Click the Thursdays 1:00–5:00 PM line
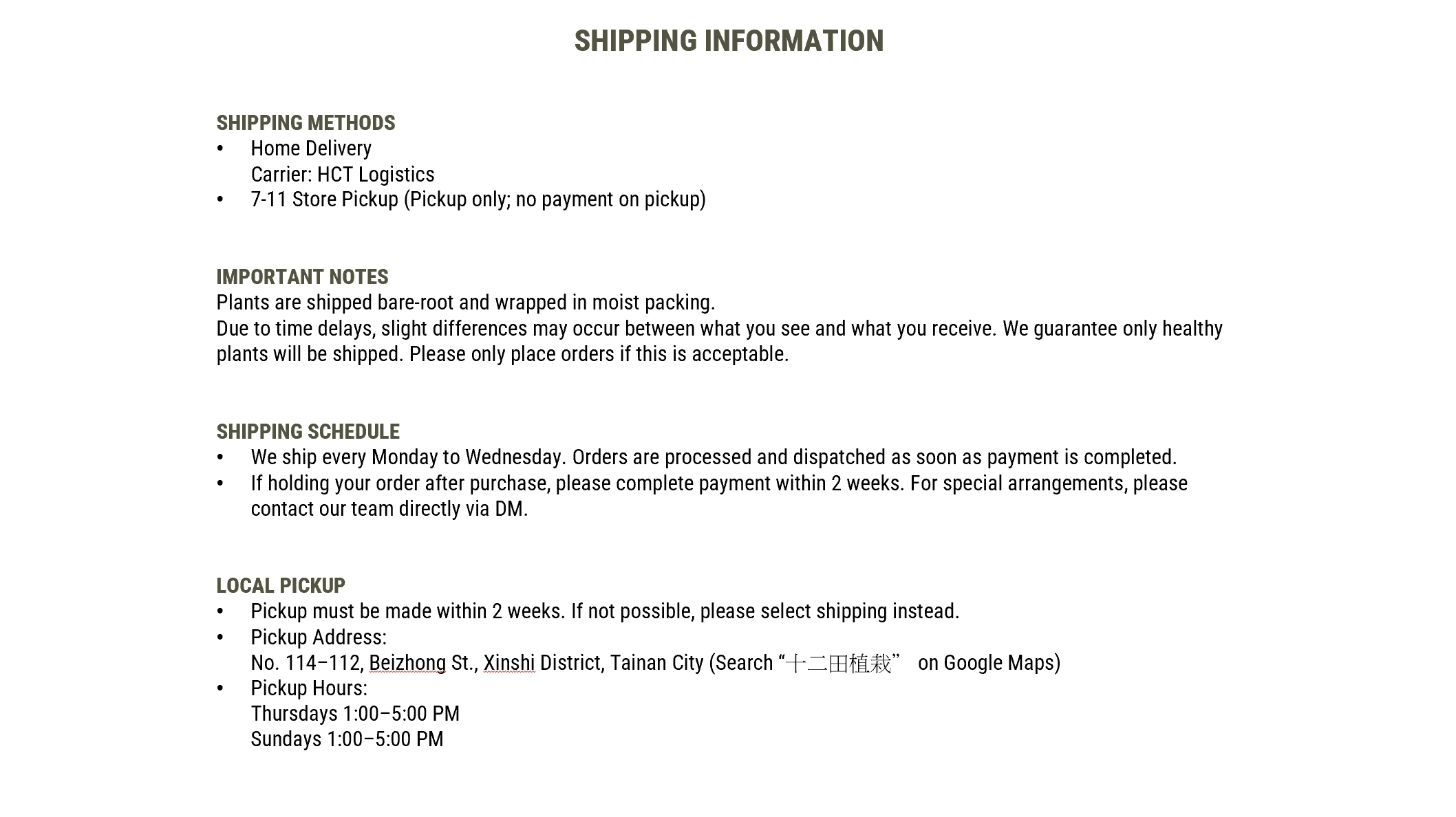This screenshot has width=1456, height=817. click(x=355, y=714)
